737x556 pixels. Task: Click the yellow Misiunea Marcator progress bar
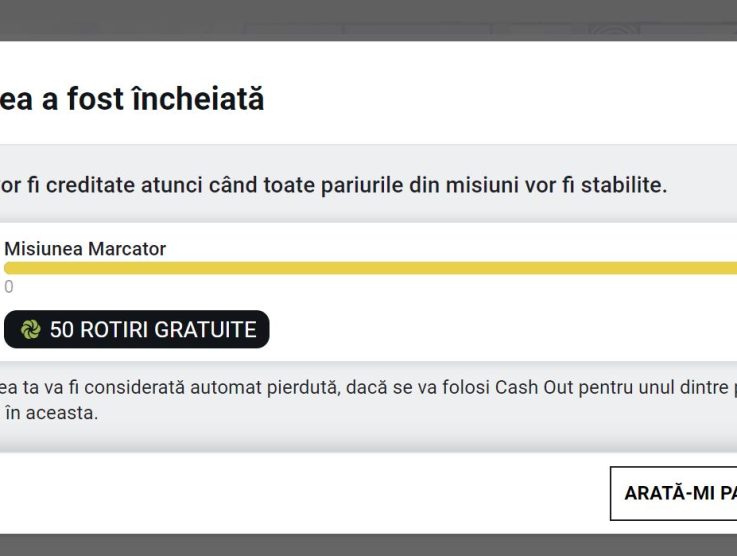coord(370,268)
